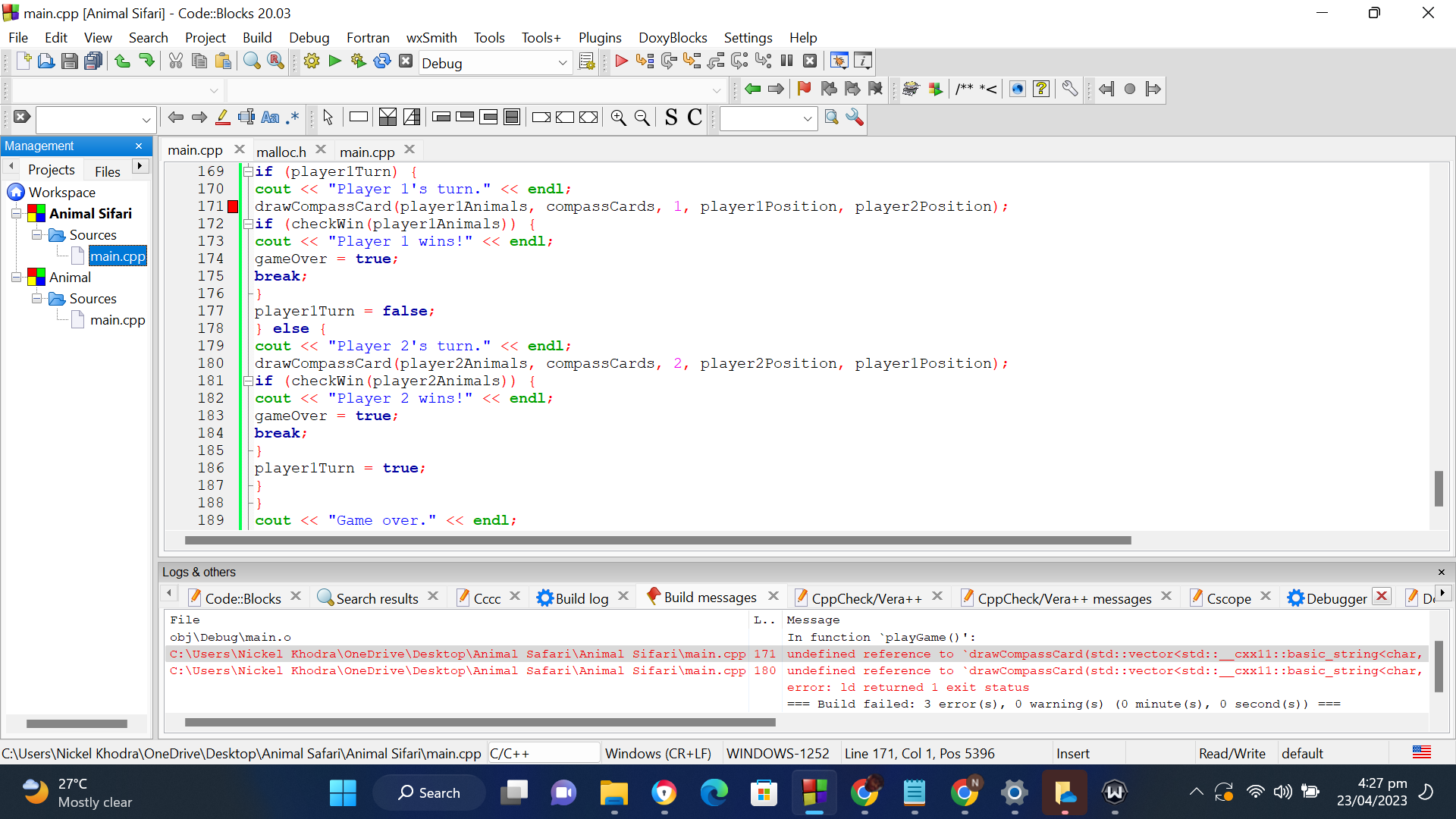This screenshot has height=819, width=1456.
Task: Click the Save all files icon
Action: (x=93, y=61)
